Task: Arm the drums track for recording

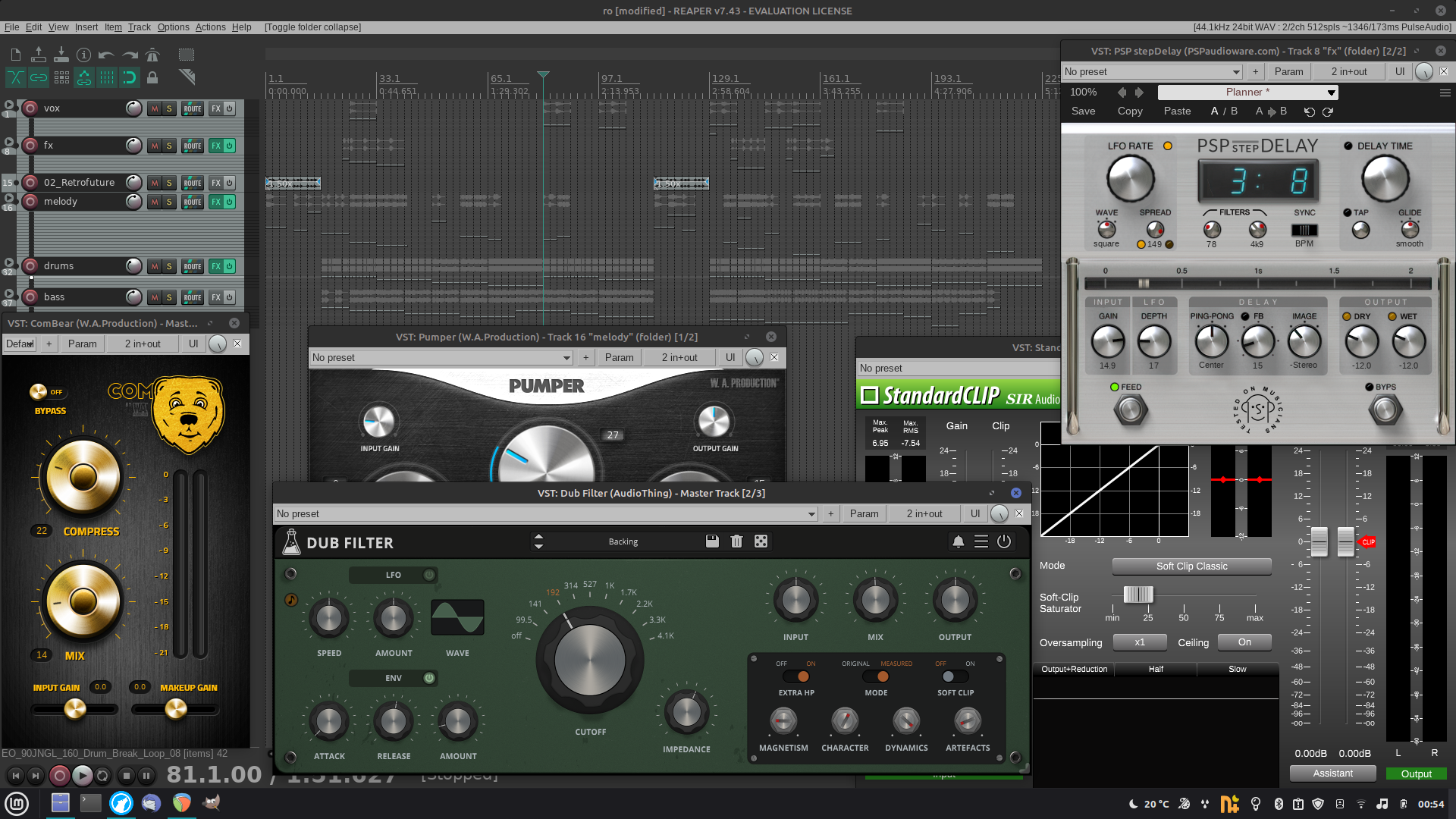Action: click(30, 266)
